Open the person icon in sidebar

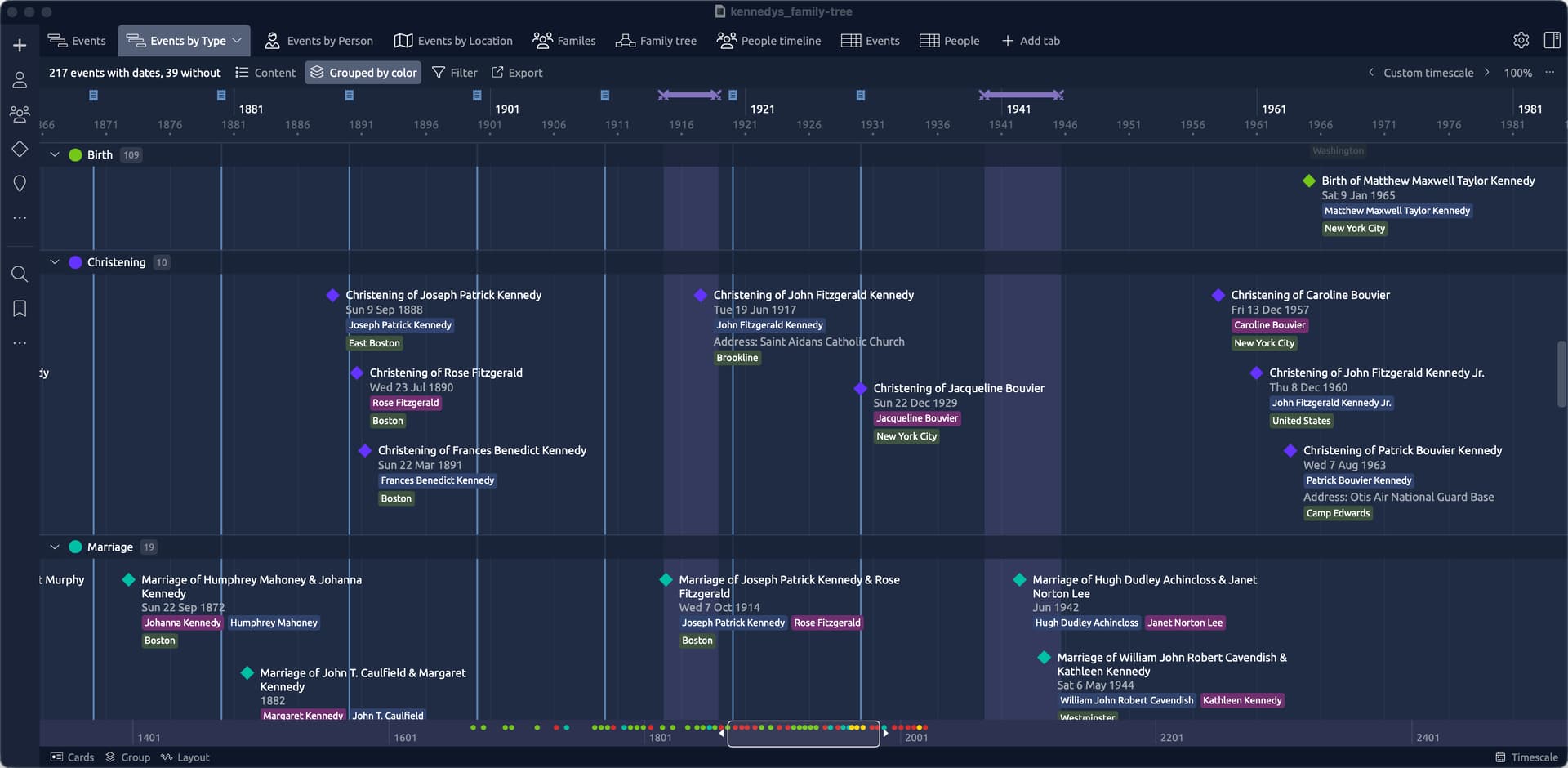[20, 80]
